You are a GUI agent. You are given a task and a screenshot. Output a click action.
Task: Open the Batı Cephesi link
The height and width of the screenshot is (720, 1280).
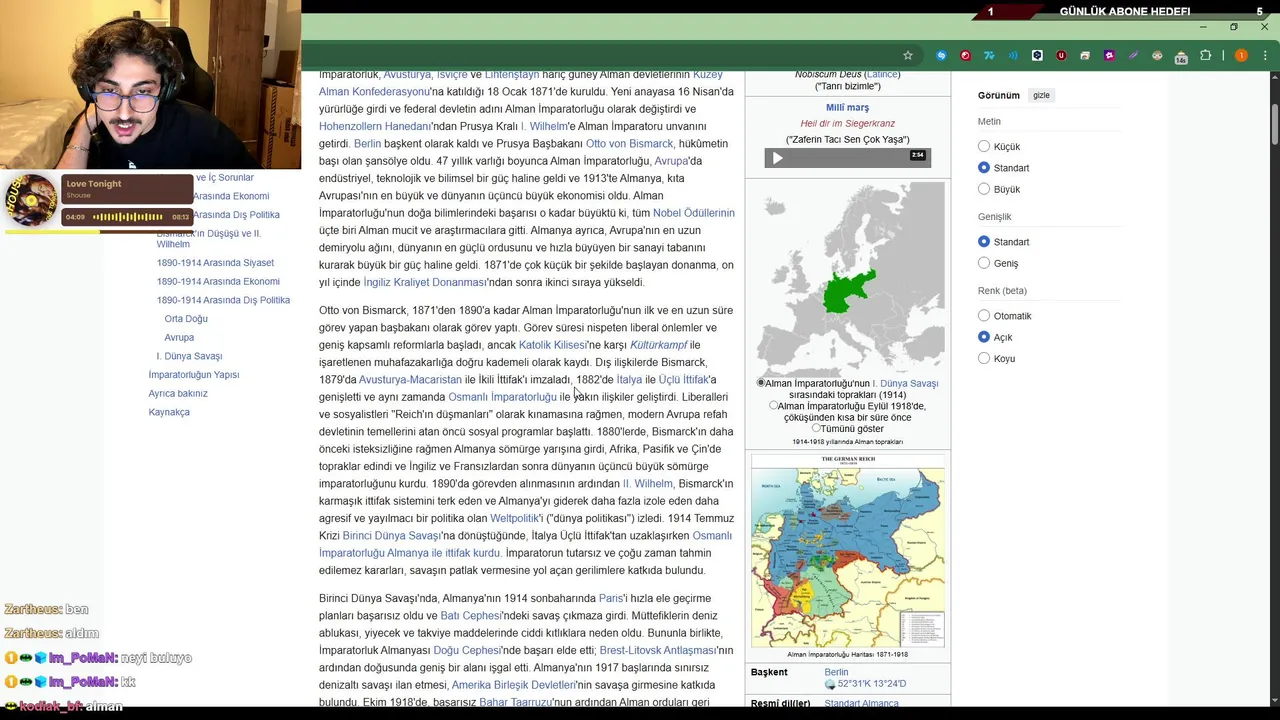pos(469,616)
